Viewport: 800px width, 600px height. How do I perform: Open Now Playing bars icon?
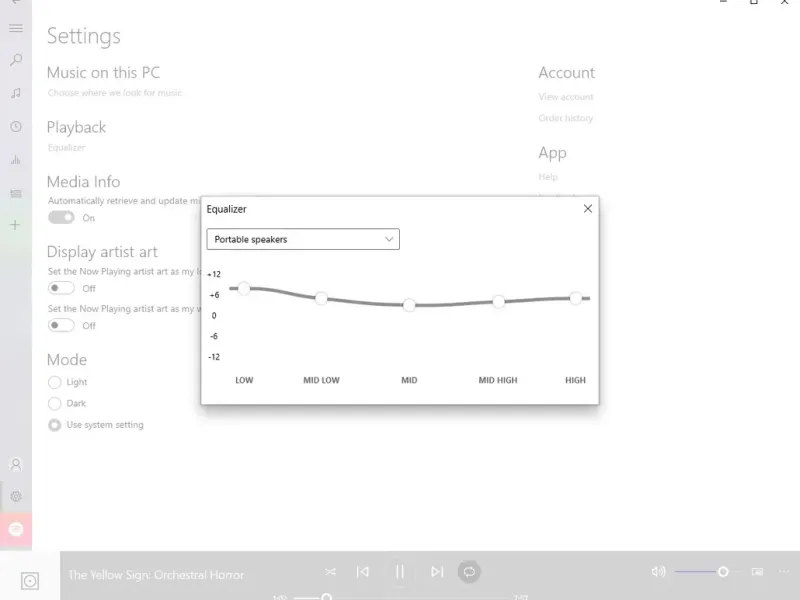(x=16, y=160)
